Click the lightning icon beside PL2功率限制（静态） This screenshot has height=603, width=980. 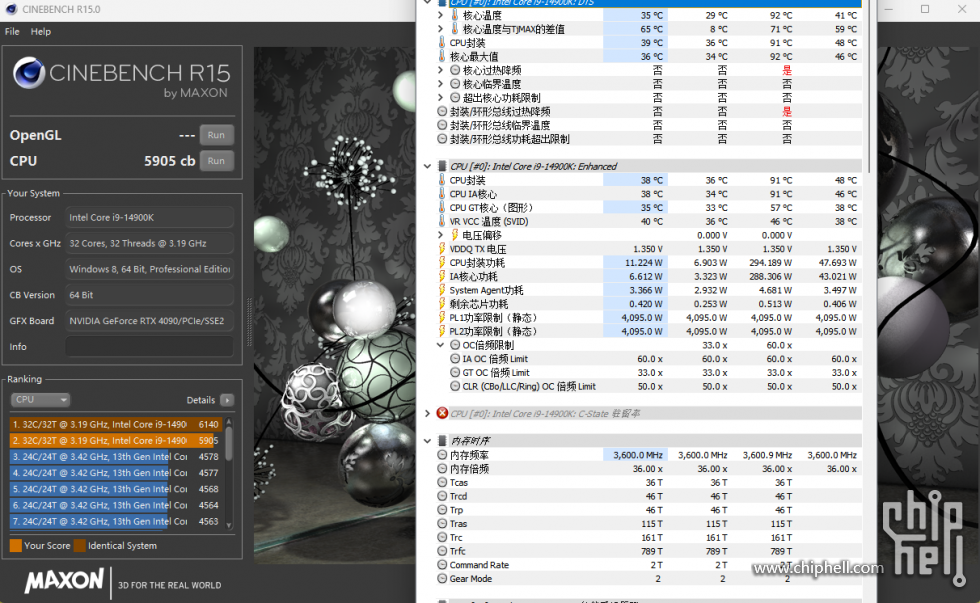(442, 331)
